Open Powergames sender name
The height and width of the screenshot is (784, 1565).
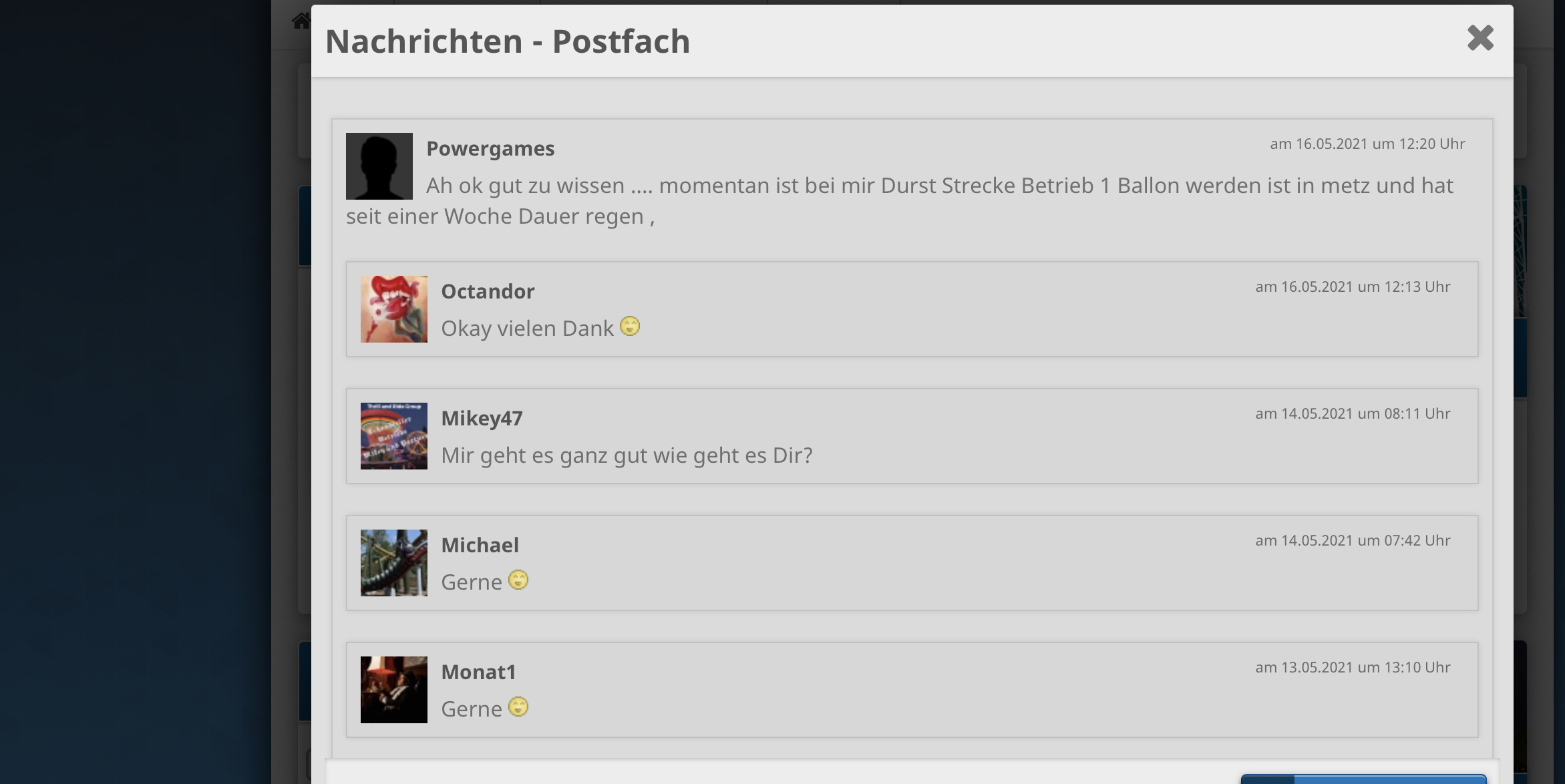[490, 148]
